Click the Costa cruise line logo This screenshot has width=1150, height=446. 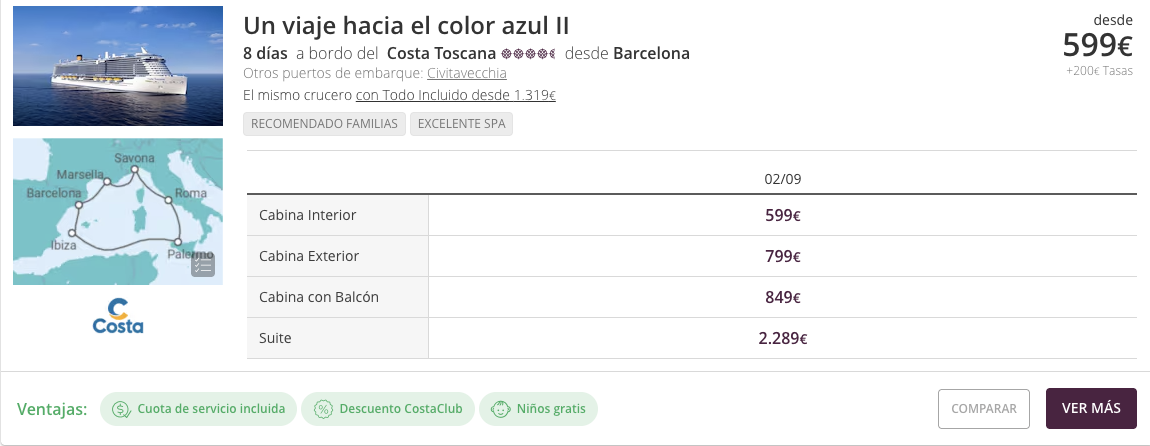click(118, 316)
